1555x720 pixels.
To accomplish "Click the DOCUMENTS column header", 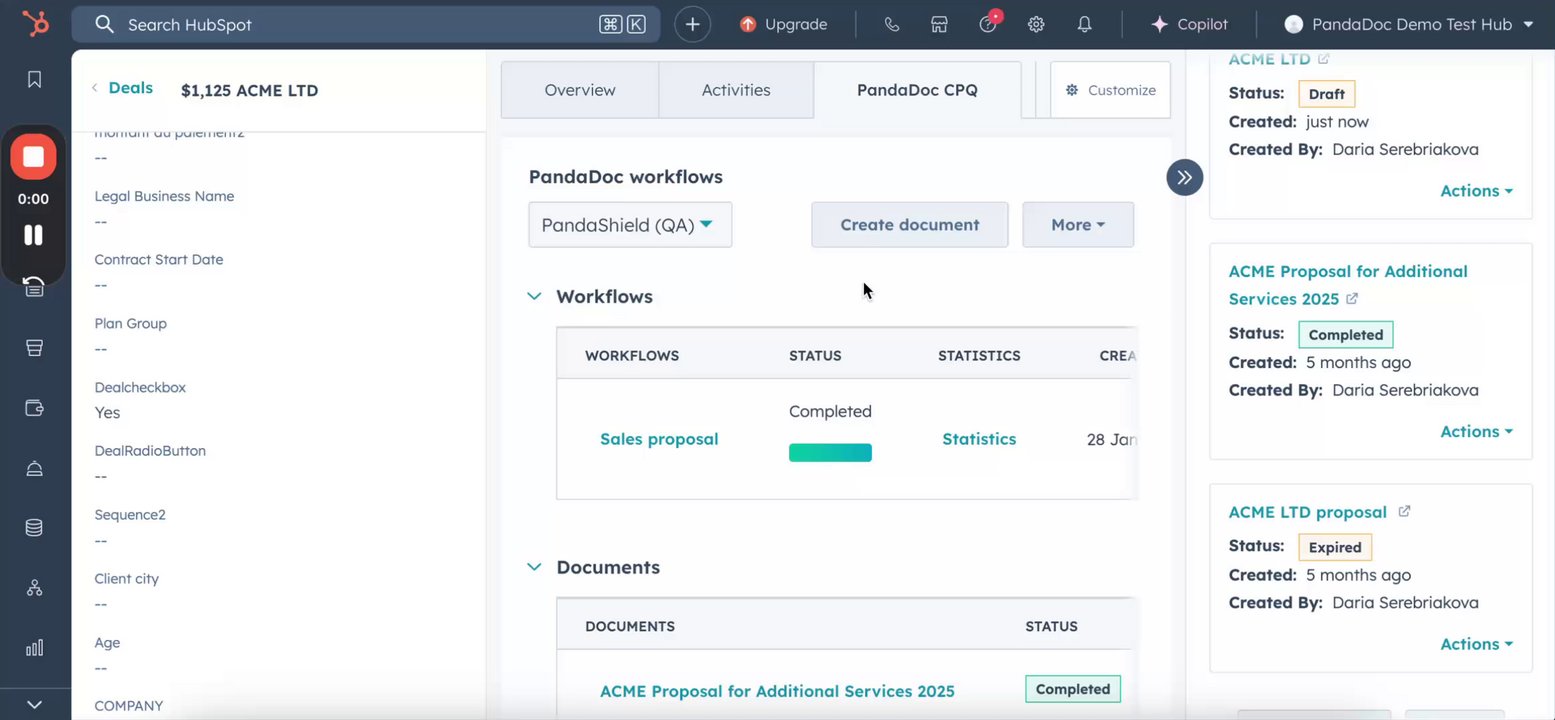I will click(630, 627).
